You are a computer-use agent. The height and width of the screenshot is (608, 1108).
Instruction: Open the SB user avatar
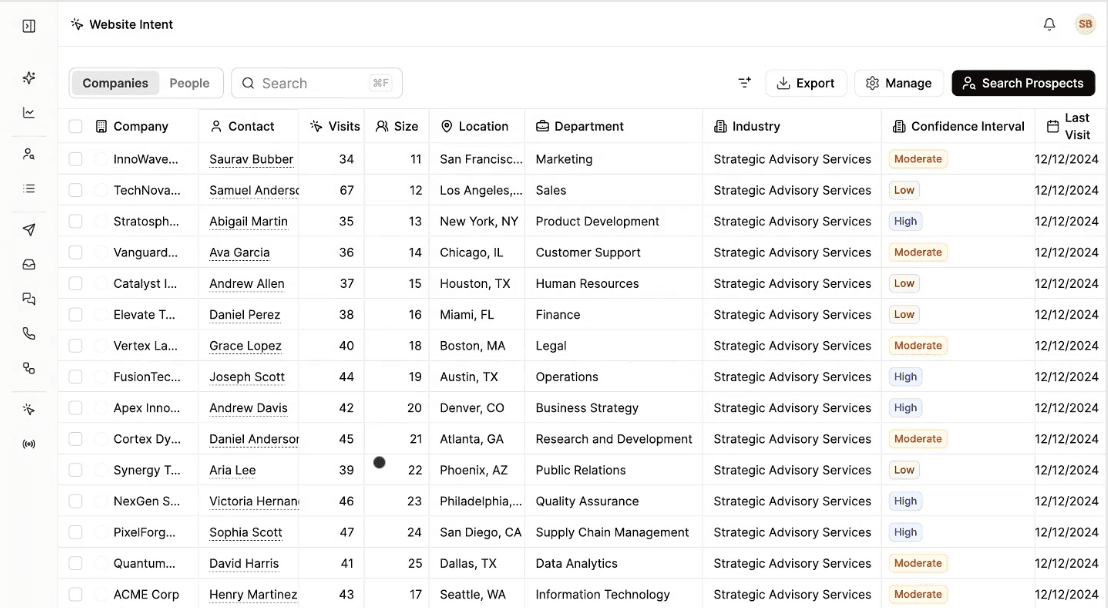point(1085,24)
